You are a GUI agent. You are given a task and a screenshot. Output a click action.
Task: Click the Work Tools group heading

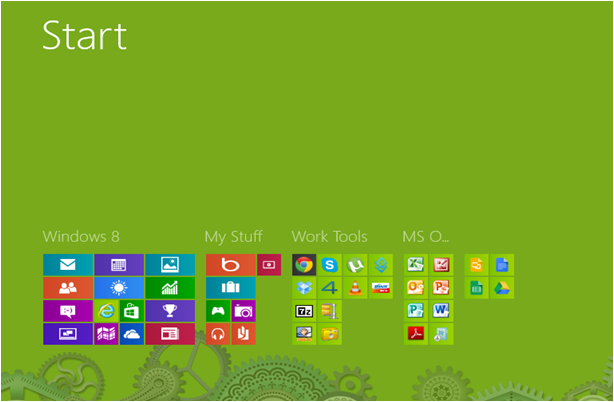(329, 237)
